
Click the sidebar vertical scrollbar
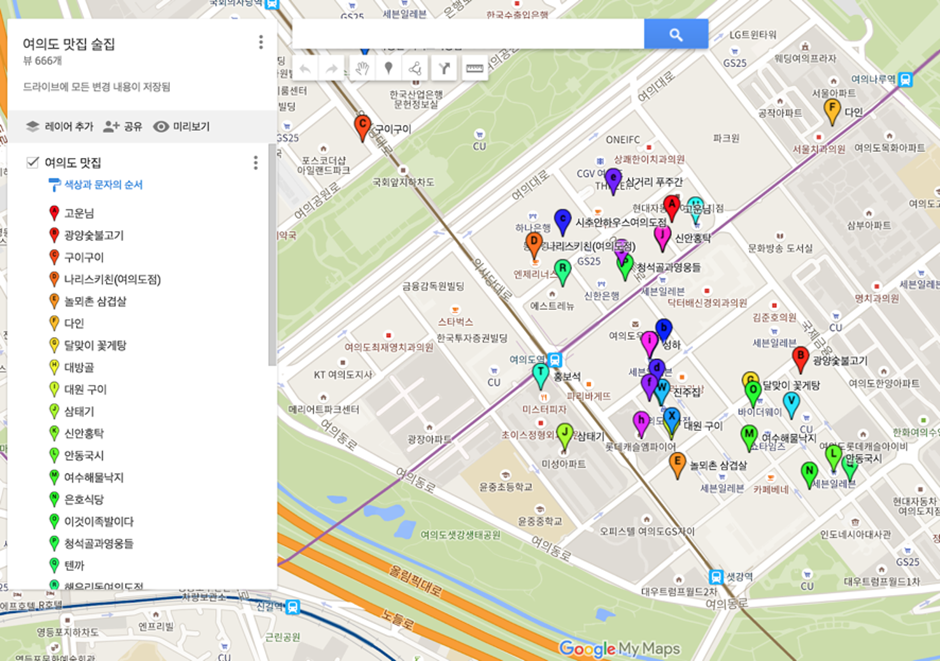point(272,255)
